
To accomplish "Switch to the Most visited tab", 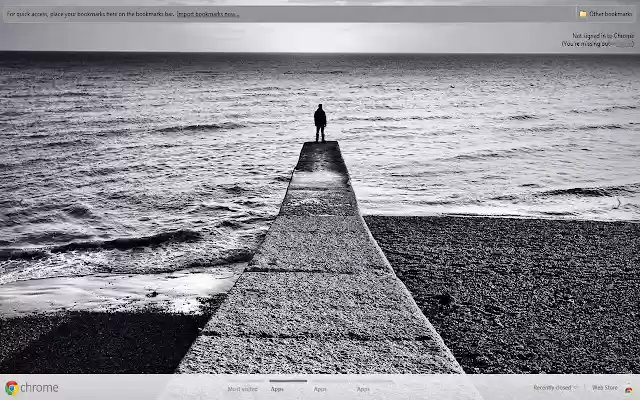I will coord(242,389).
